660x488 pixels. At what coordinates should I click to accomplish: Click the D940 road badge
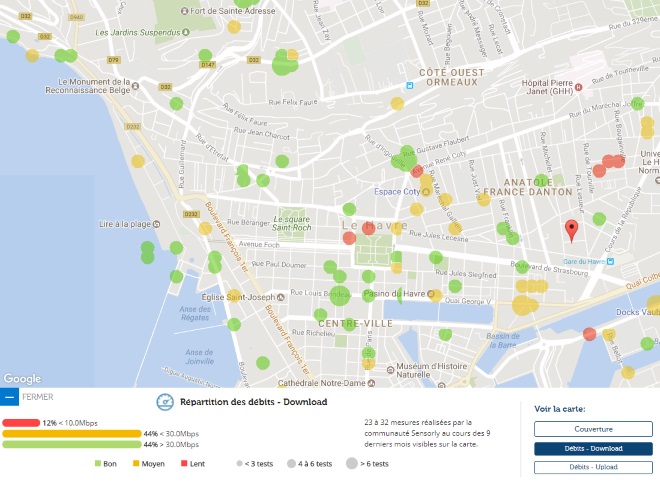(x=76, y=17)
